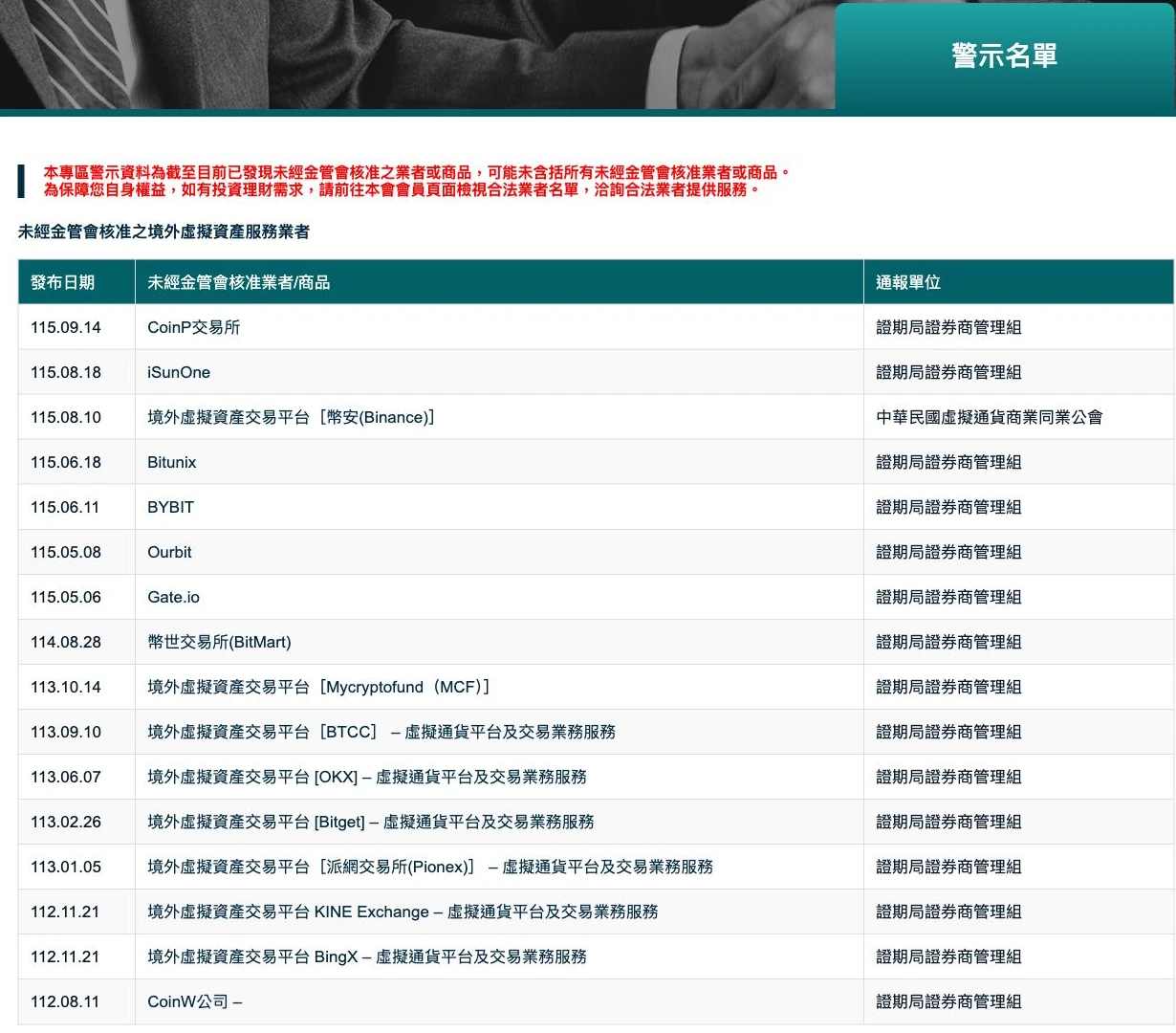The image size is (1176, 1033).
Task: Click red warning line starting 為保障您自身權益
Action: pyautogui.click(x=403, y=189)
